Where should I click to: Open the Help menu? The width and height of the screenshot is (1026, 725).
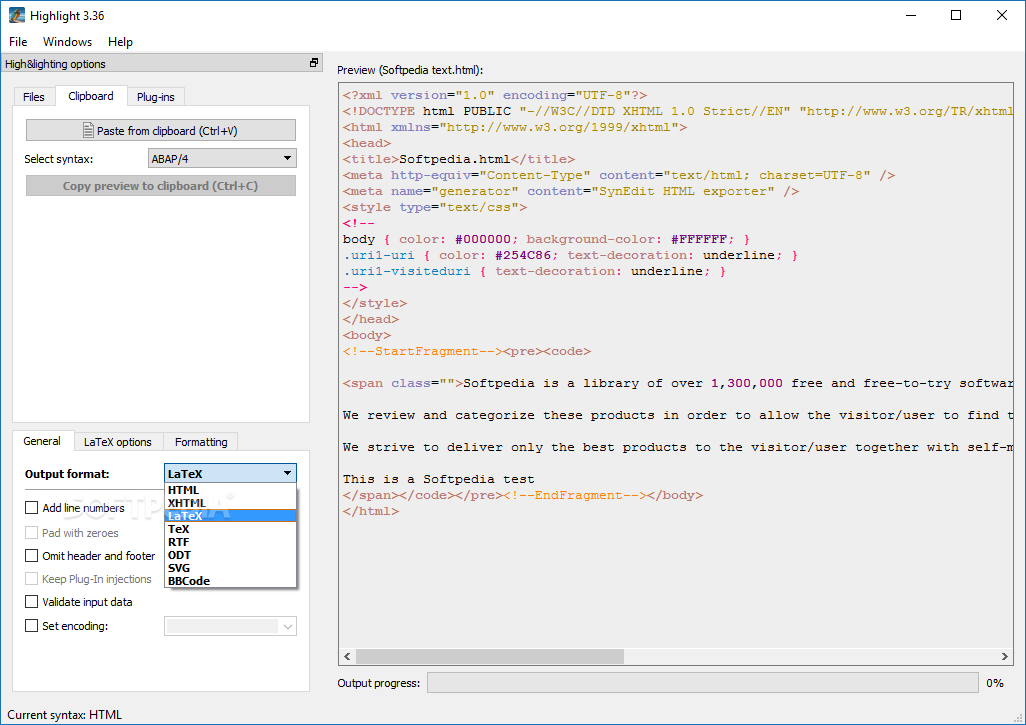click(120, 42)
